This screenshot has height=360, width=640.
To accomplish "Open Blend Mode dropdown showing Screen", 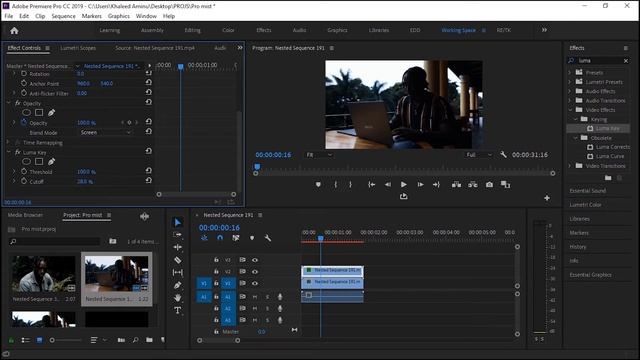I will [x=105, y=133].
